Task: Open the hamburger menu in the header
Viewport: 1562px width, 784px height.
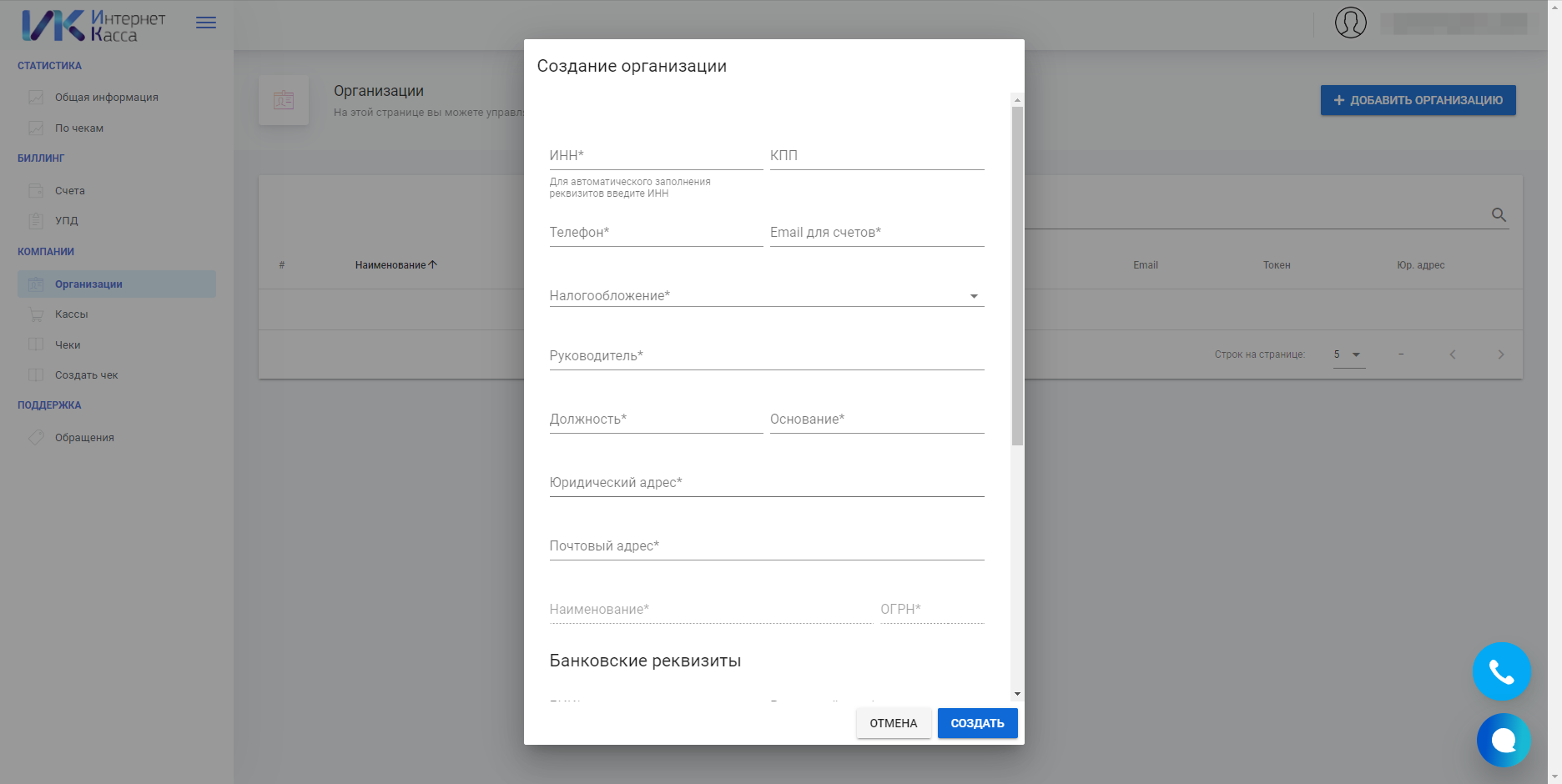Action: [206, 23]
